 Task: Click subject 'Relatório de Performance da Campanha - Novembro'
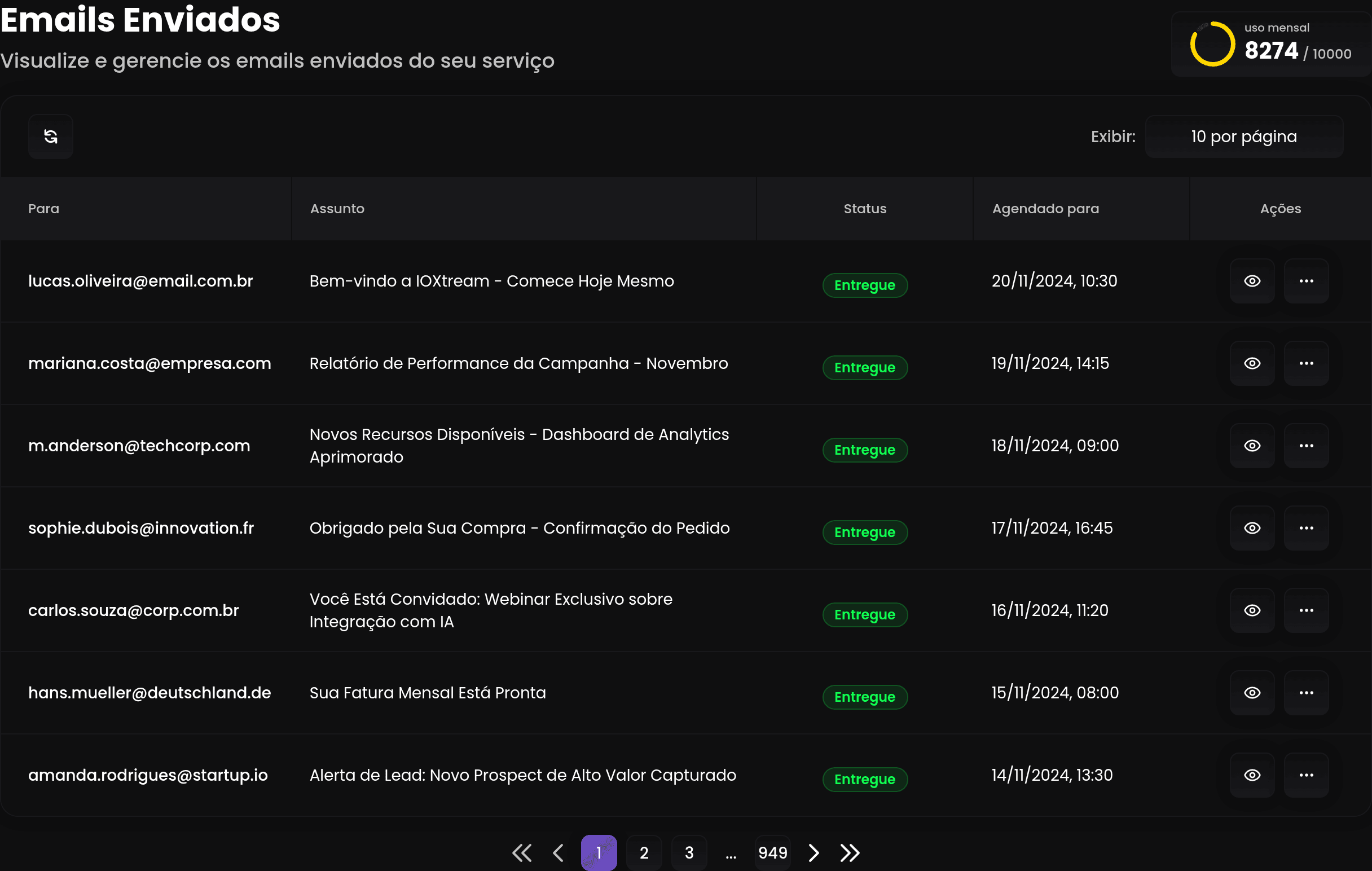518,363
